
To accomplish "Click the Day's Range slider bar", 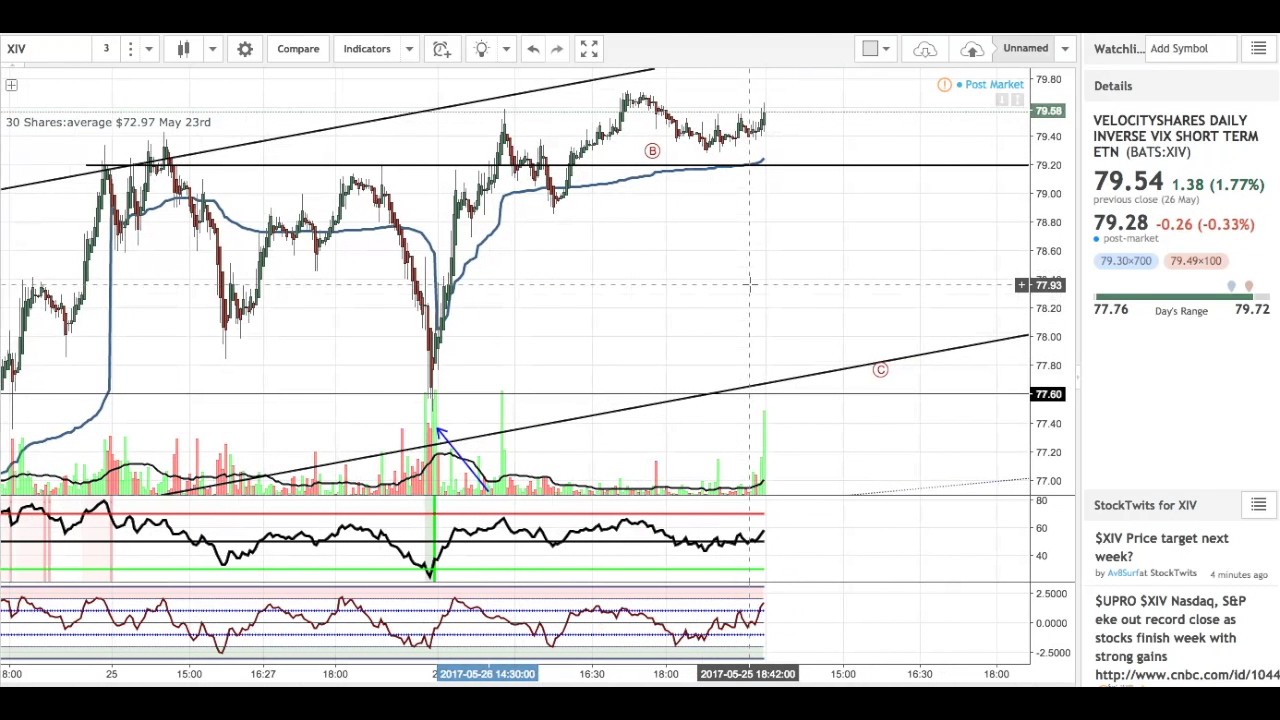I will [1182, 296].
